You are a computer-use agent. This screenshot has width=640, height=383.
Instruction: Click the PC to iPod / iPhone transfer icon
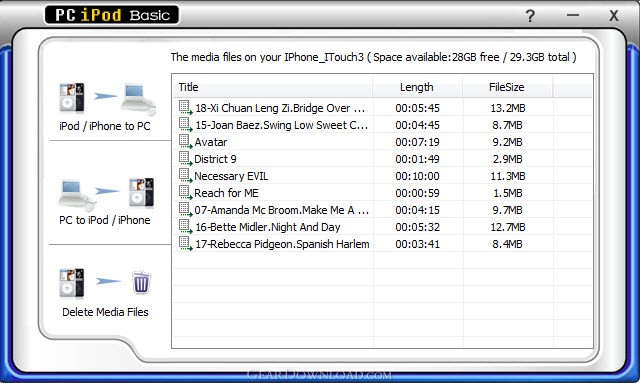pos(107,193)
